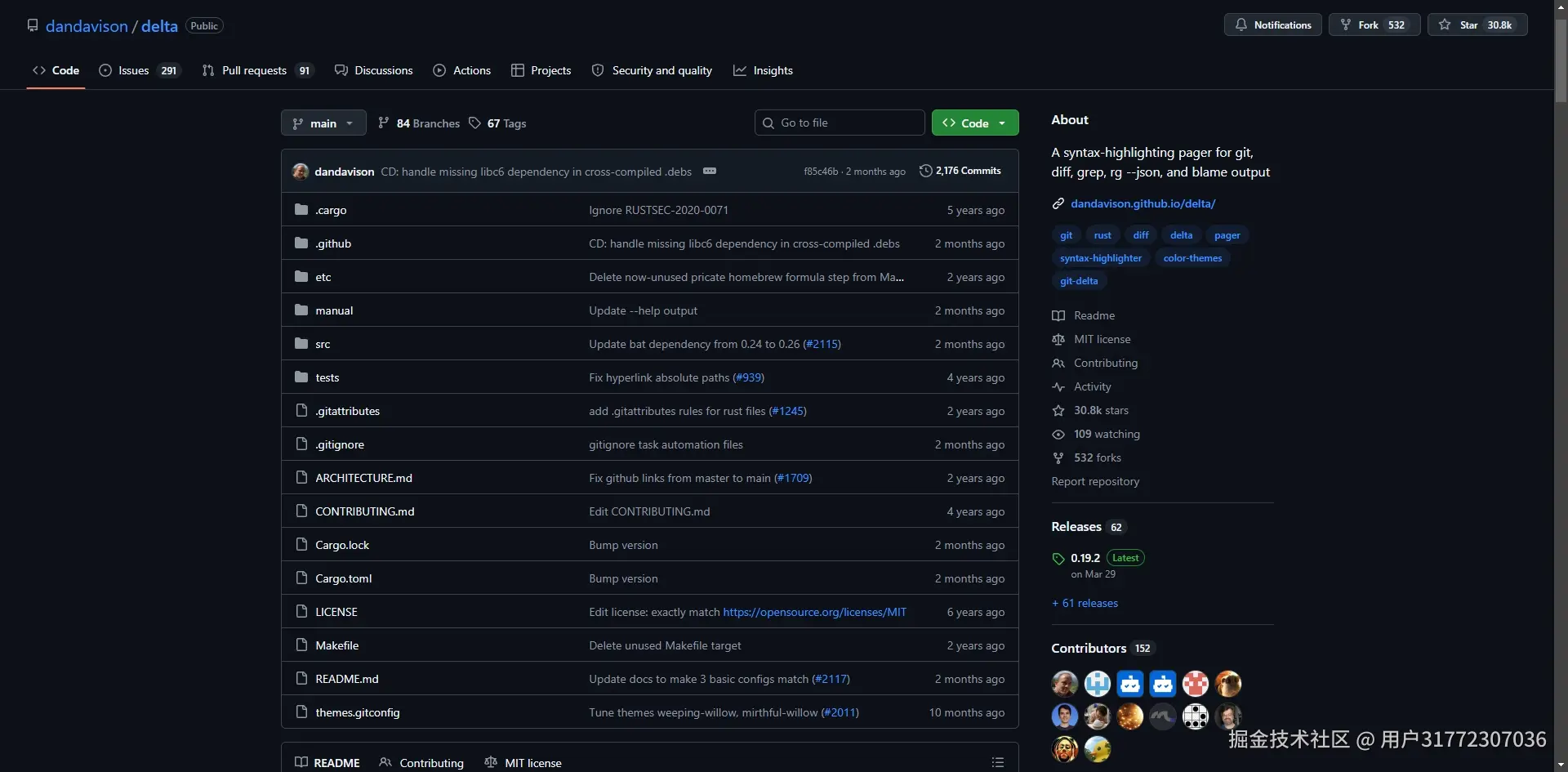Screen dimensions: 1568x772
Task: Click the syntax-highlighter topic tag
Action: coord(1101,258)
